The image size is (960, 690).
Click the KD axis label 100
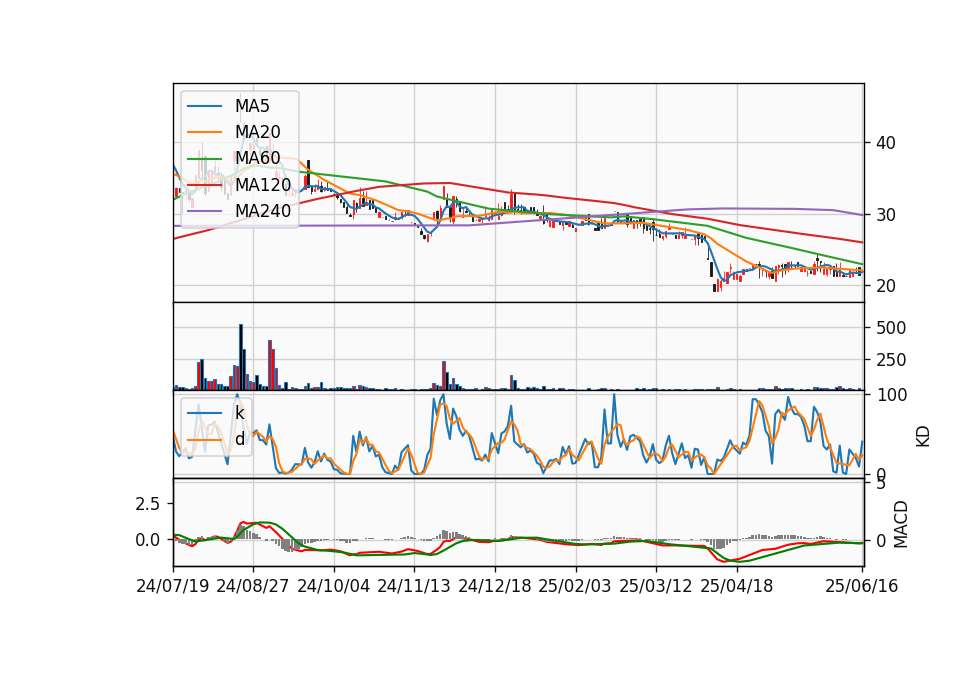[x=891, y=395]
